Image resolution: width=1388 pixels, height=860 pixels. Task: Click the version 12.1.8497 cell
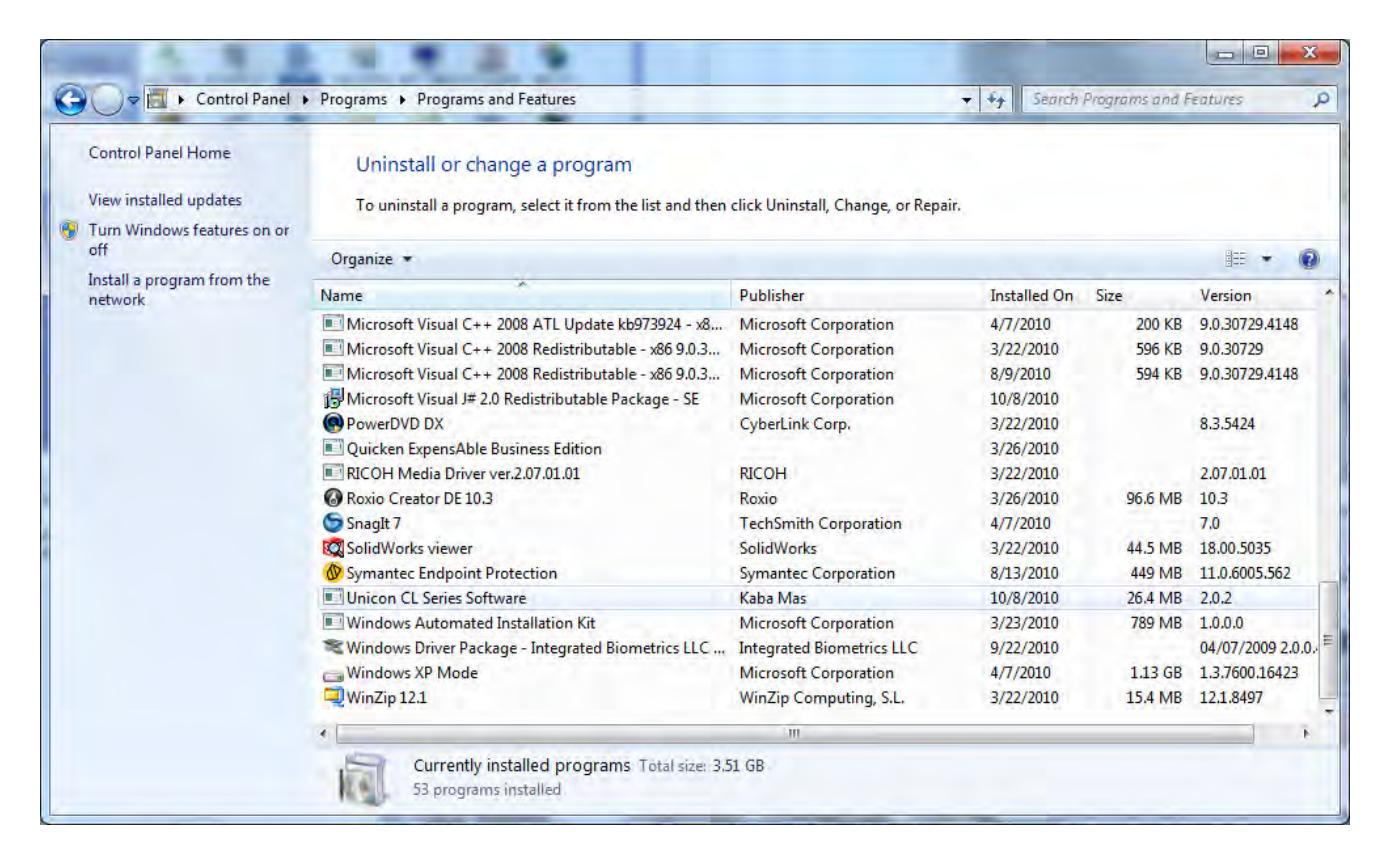(x=1236, y=698)
